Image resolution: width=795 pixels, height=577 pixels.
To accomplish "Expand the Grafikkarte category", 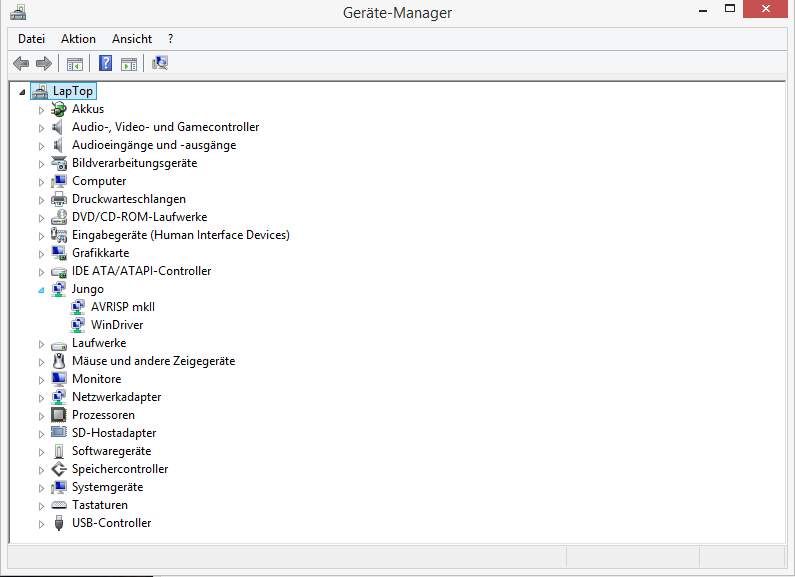I will (41, 254).
